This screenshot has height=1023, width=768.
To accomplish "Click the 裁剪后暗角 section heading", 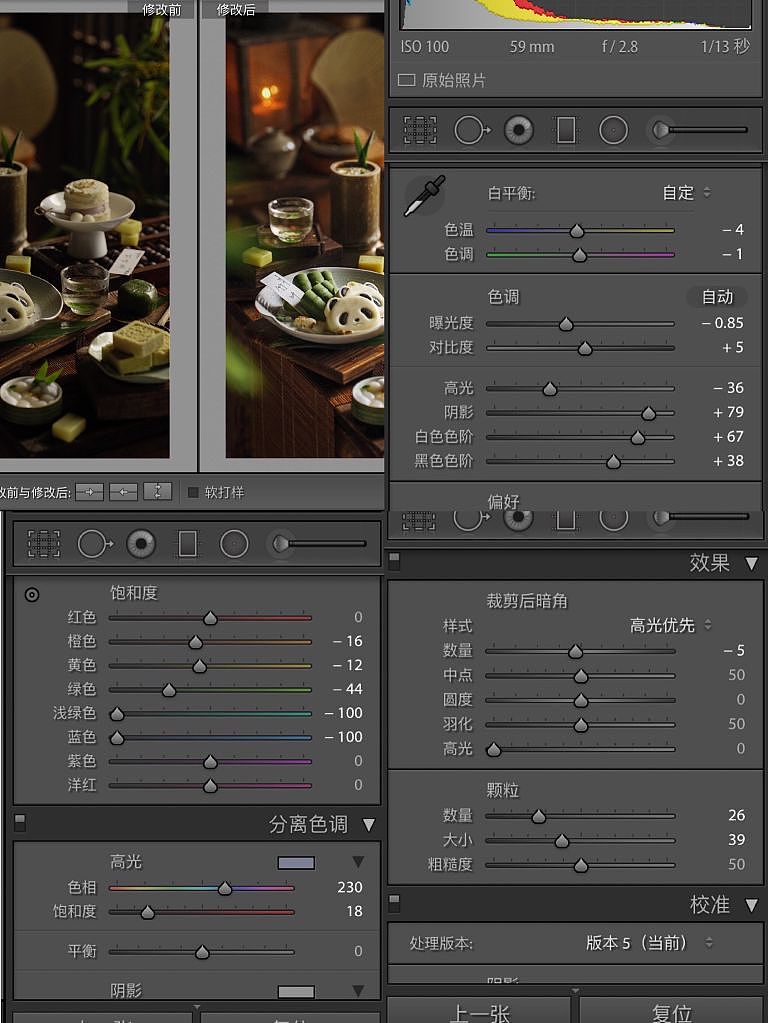I will tap(527, 601).
